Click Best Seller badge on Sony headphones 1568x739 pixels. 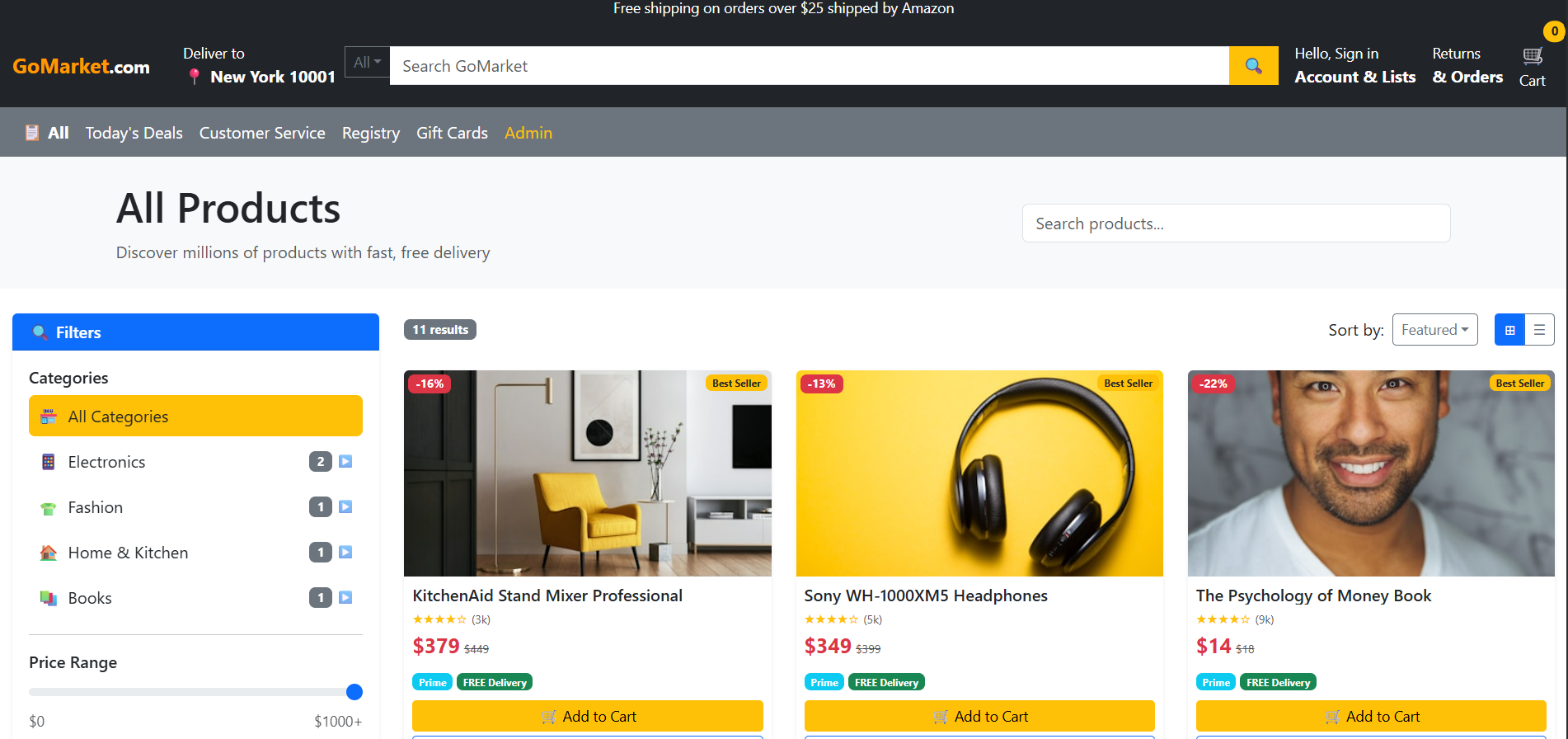[1128, 383]
